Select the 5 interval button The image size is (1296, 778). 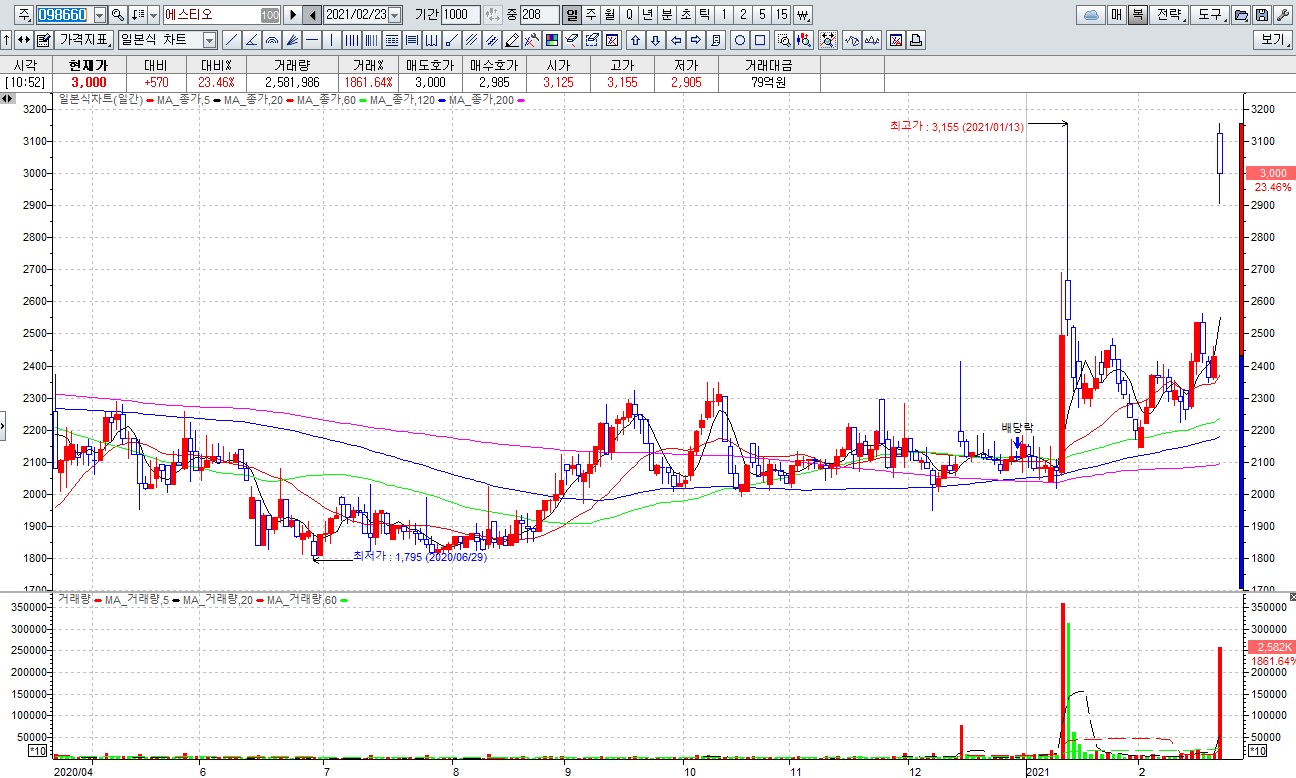point(762,15)
